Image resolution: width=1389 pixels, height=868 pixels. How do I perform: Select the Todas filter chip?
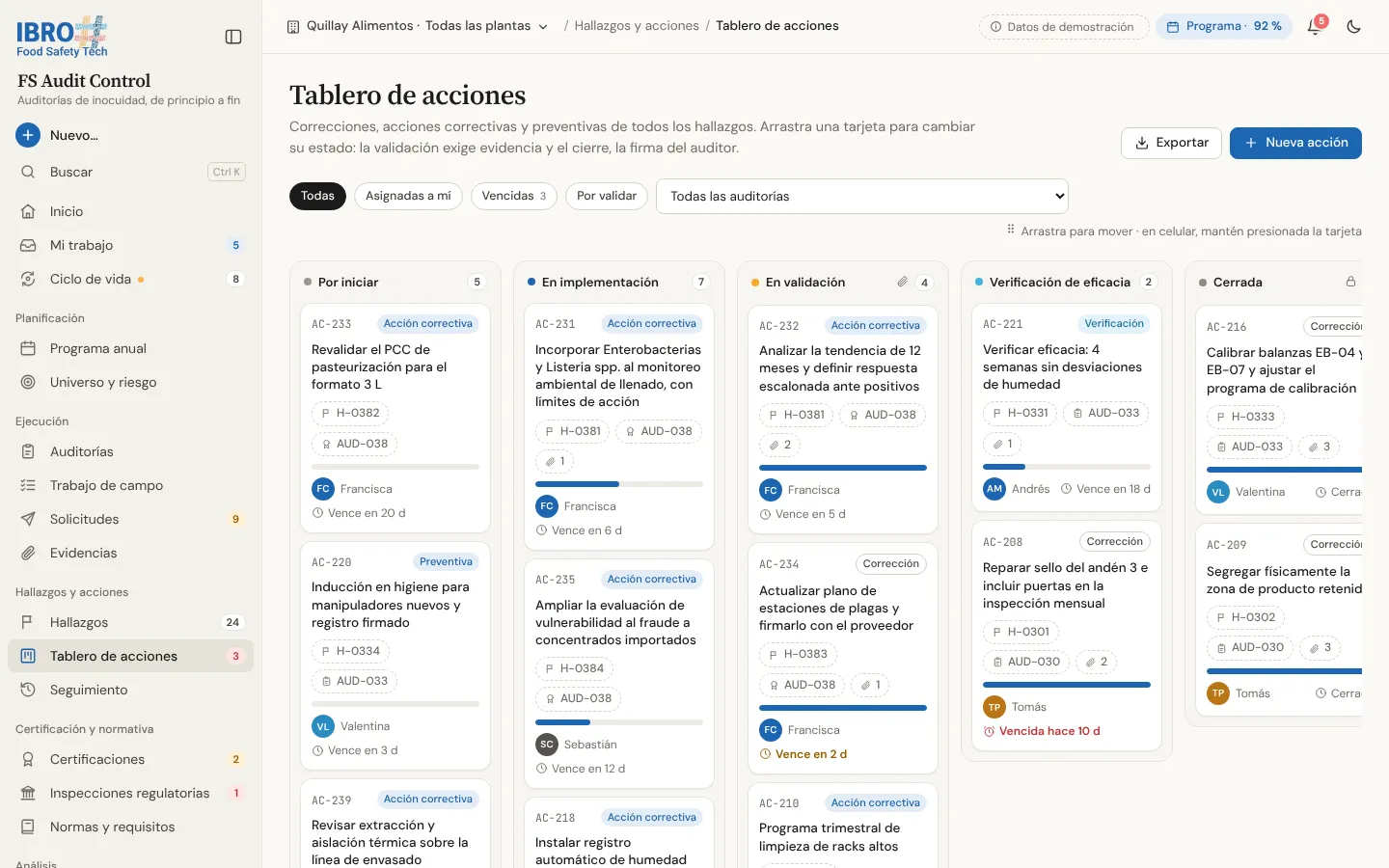(x=317, y=196)
